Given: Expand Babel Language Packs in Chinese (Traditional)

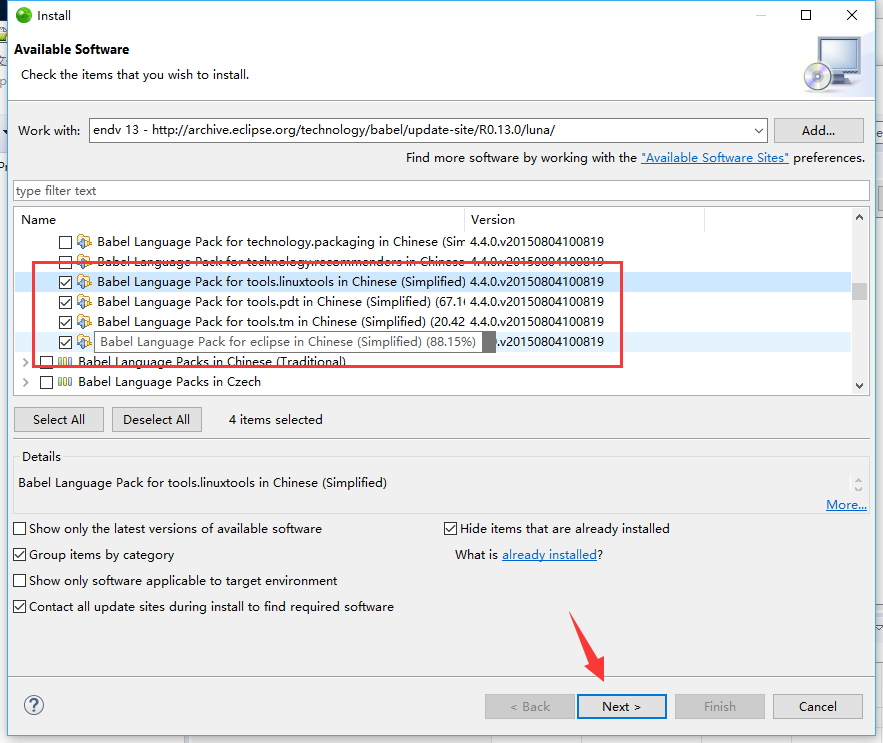Looking at the screenshot, I should [25, 362].
